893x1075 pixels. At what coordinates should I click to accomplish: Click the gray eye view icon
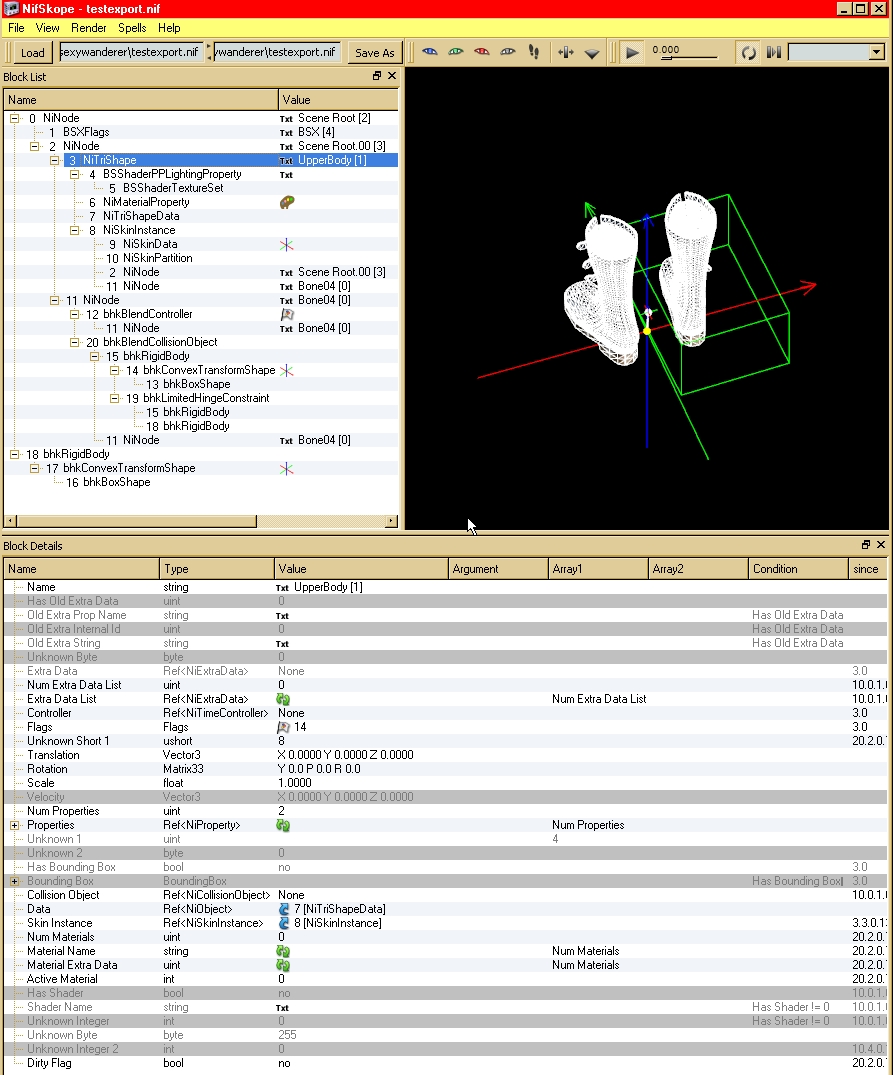click(508, 52)
